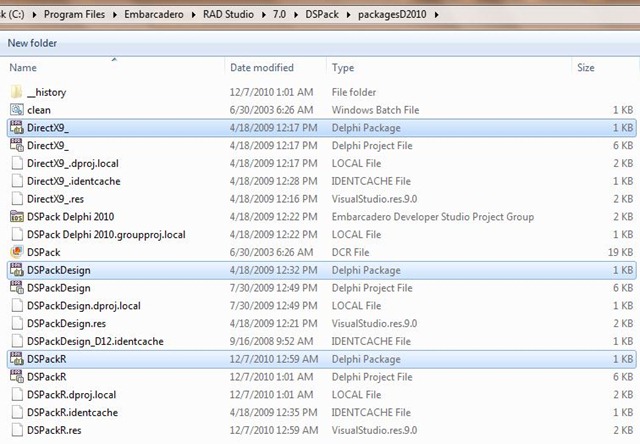Select the clean batch file icon

pos(16,110)
